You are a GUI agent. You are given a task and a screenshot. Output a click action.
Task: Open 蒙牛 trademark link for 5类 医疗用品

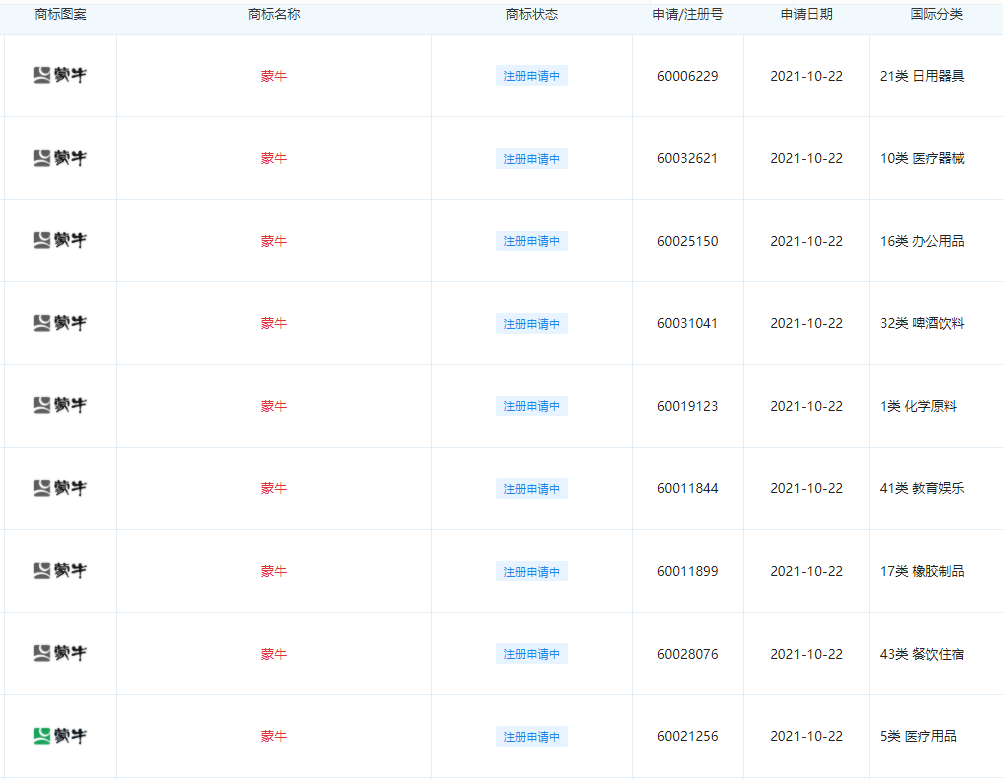(274, 736)
